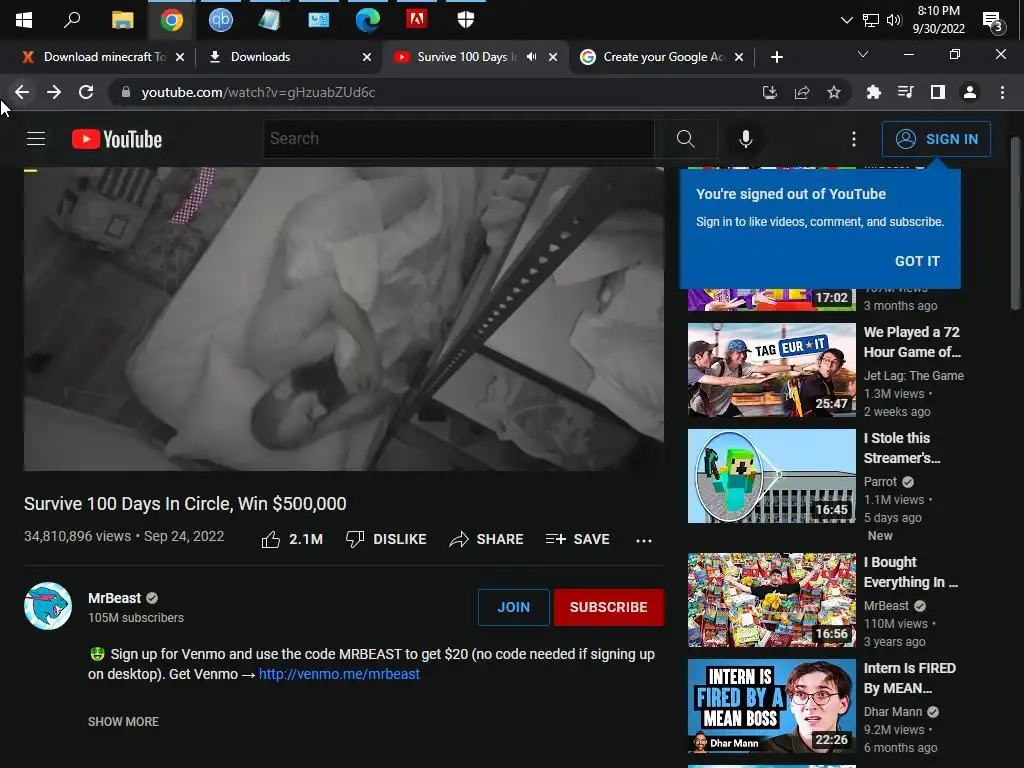Open Chrome three-dot menu
The height and width of the screenshot is (768, 1024).
point(1002,92)
